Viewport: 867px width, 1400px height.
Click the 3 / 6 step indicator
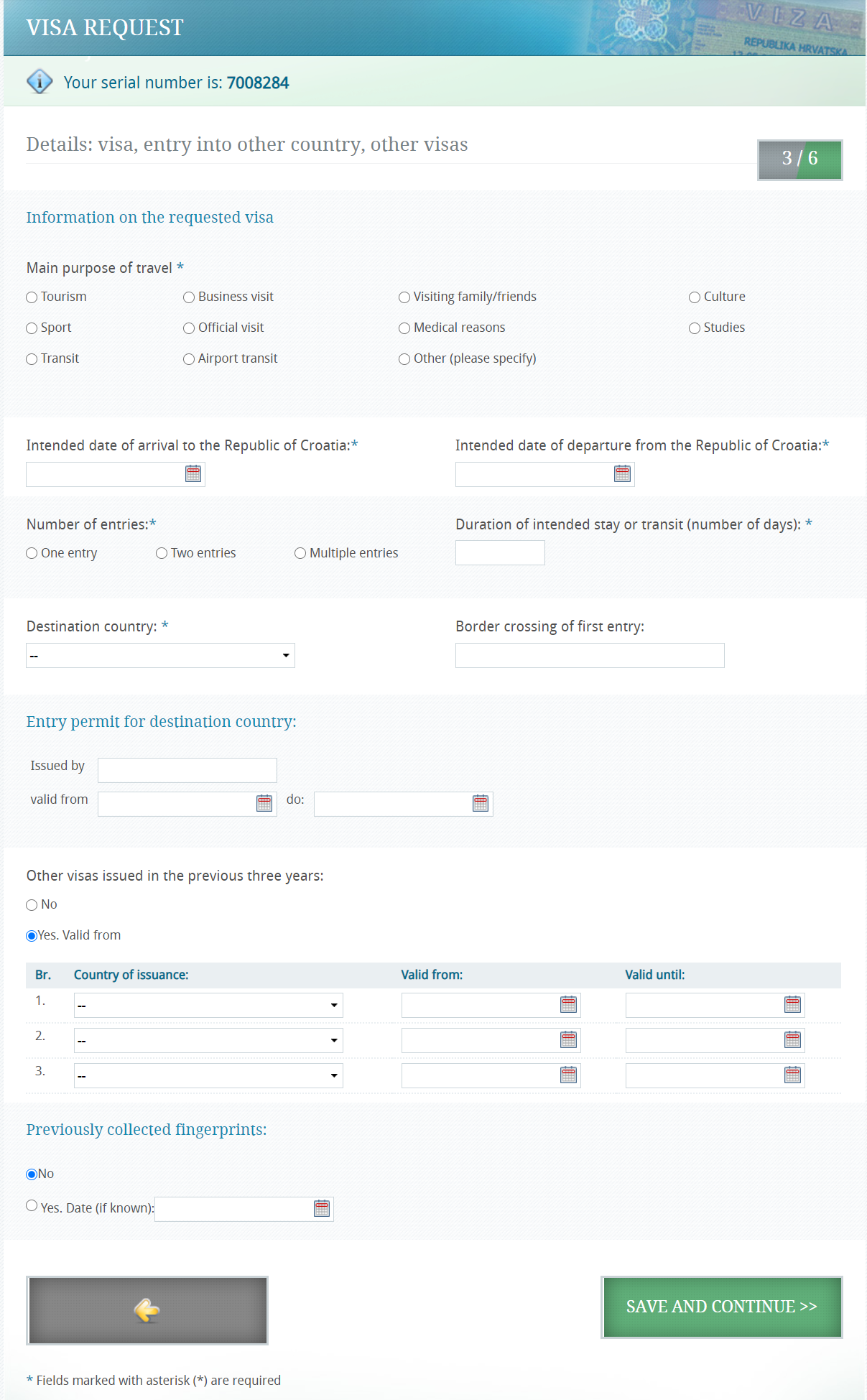tap(799, 159)
